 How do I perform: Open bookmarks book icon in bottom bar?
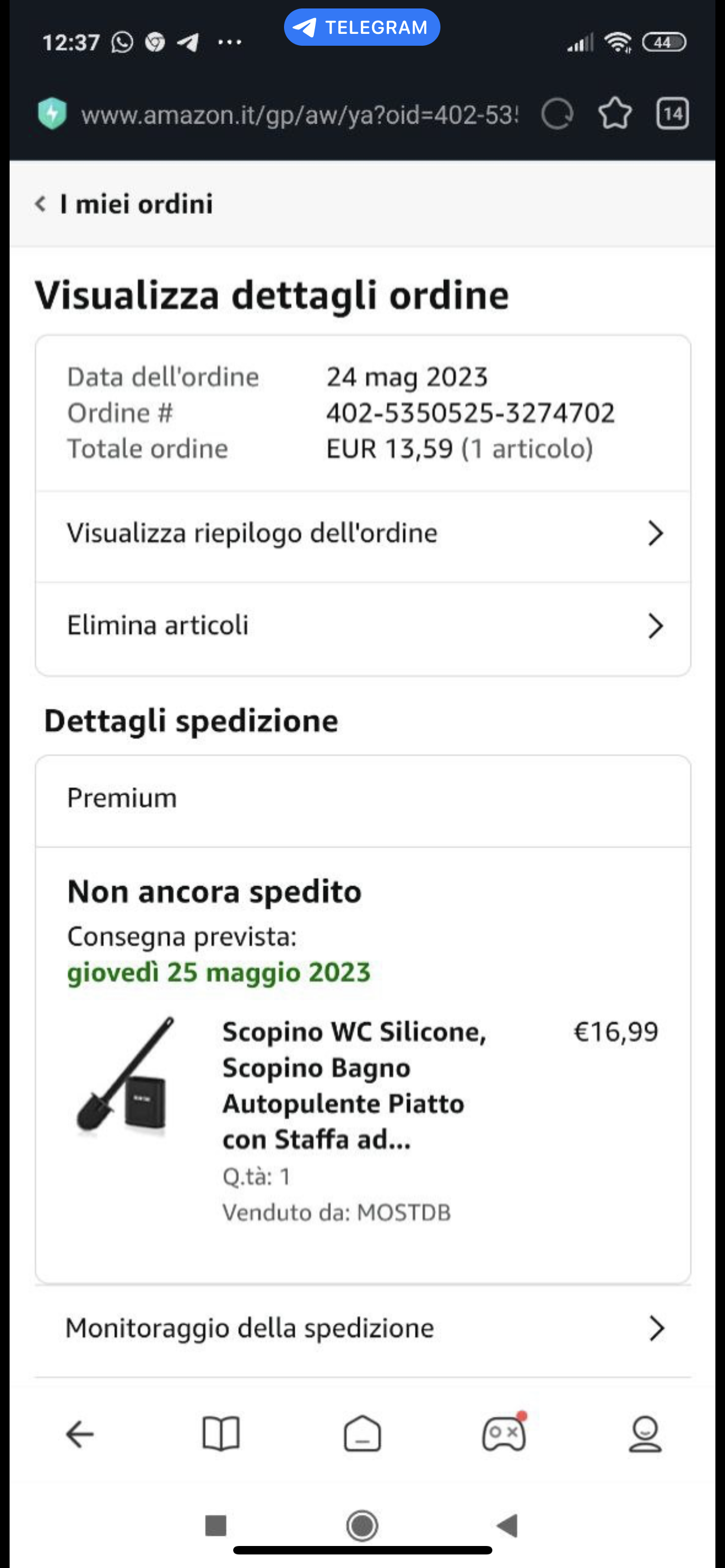[x=221, y=1434]
